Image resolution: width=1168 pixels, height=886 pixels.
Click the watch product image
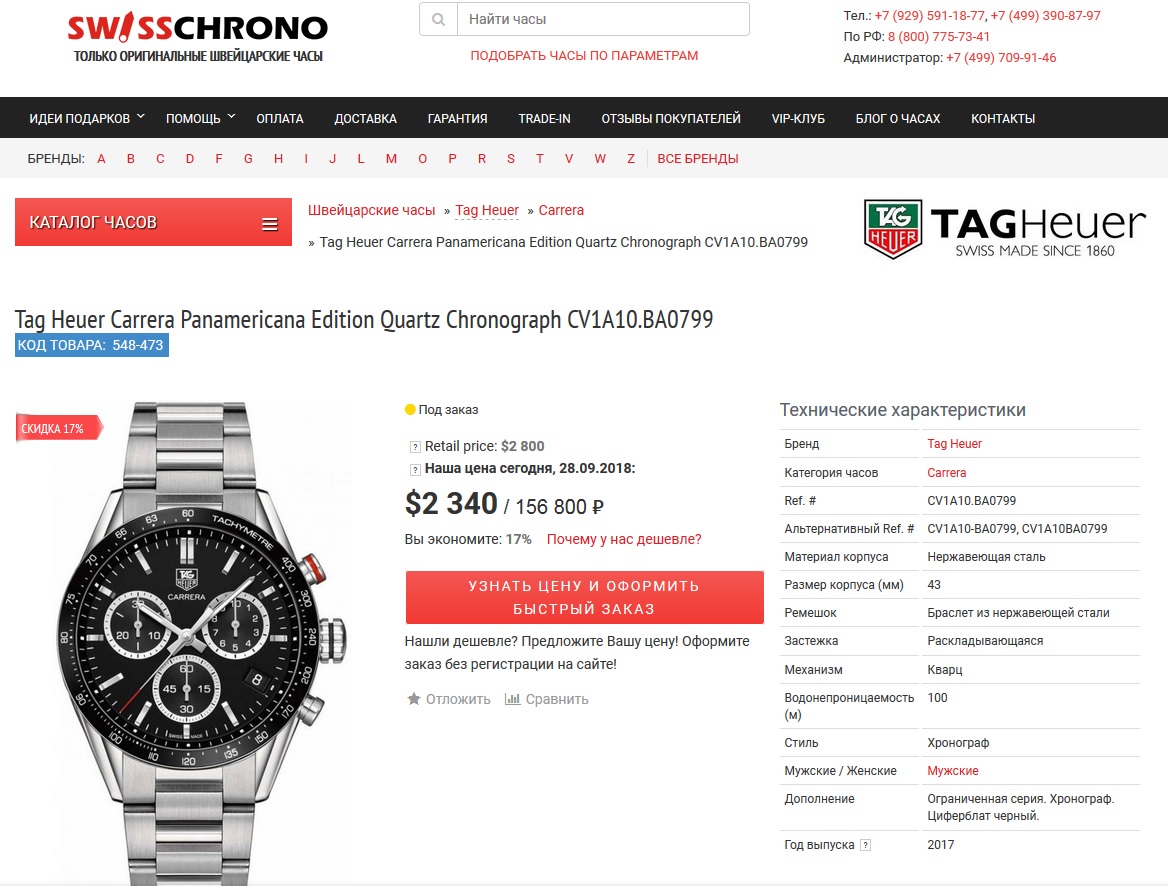coord(201,642)
